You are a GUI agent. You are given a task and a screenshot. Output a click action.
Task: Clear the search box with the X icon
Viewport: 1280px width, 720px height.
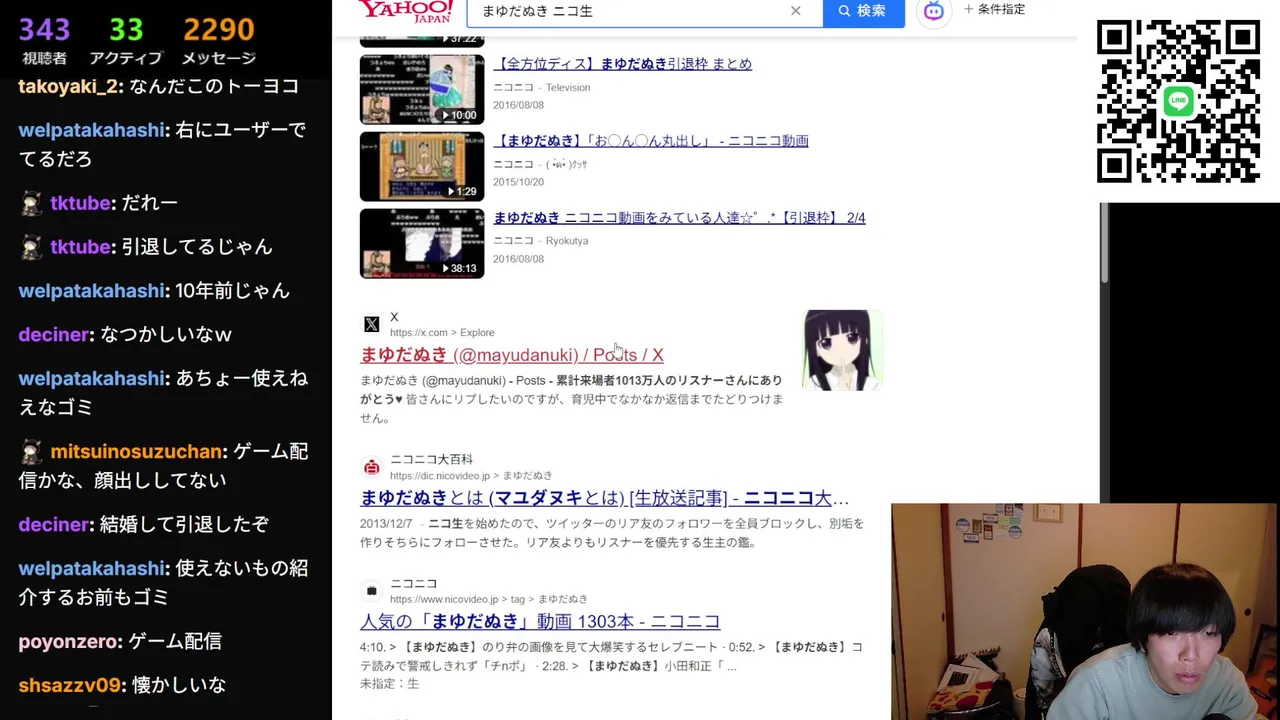pos(795,11)
